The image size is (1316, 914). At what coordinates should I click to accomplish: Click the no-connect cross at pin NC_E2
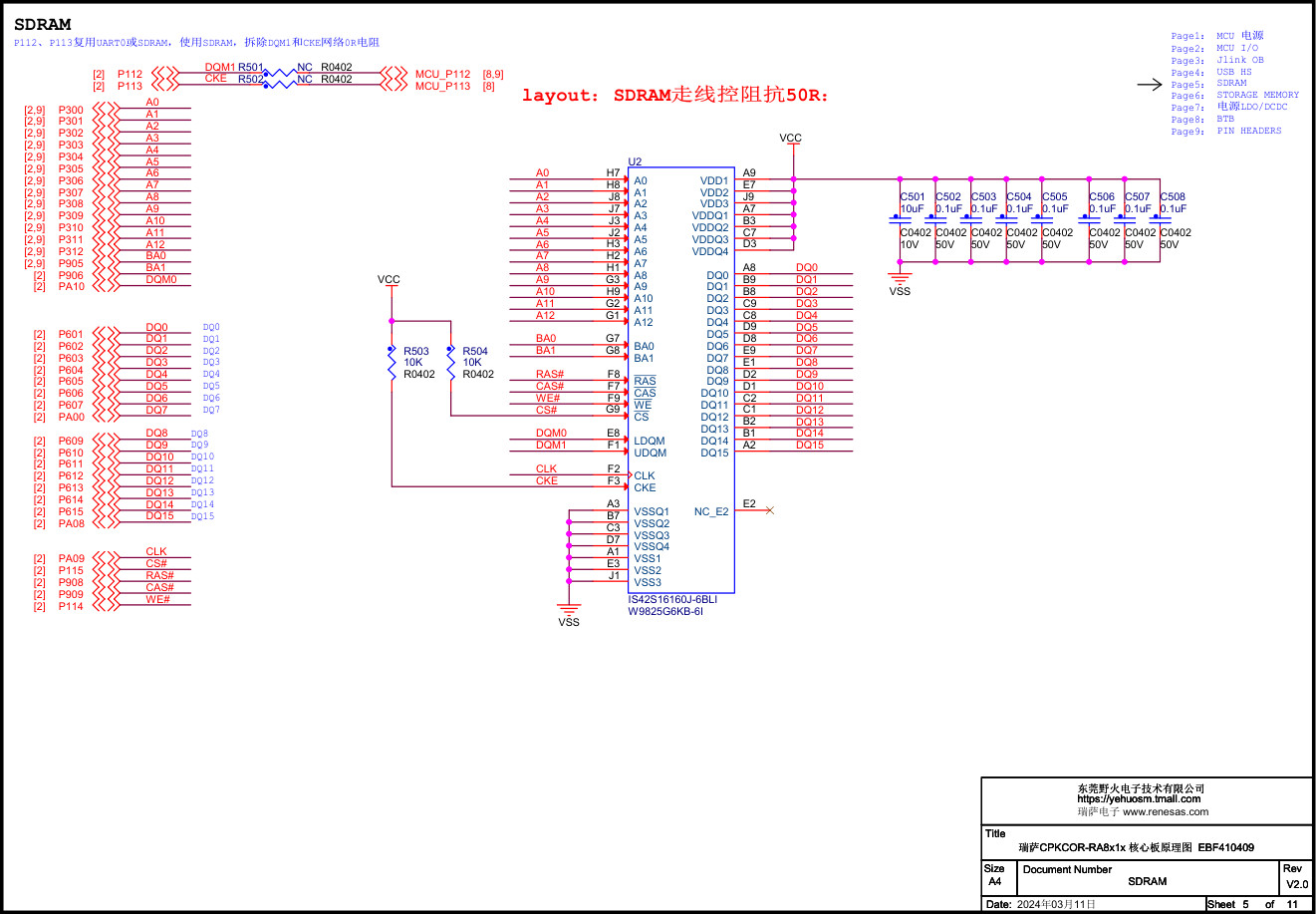point(768,510)
